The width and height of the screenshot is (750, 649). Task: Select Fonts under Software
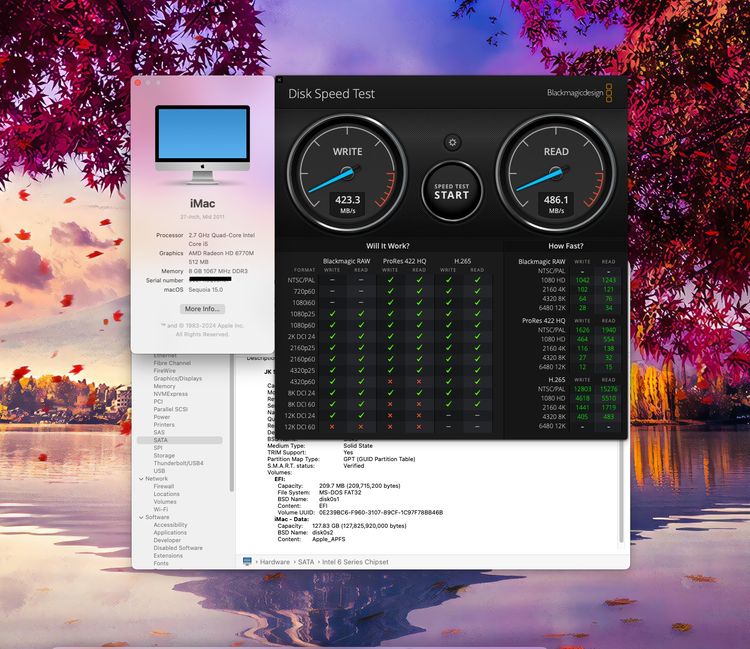pyautogui.click(x=161, y=563)
